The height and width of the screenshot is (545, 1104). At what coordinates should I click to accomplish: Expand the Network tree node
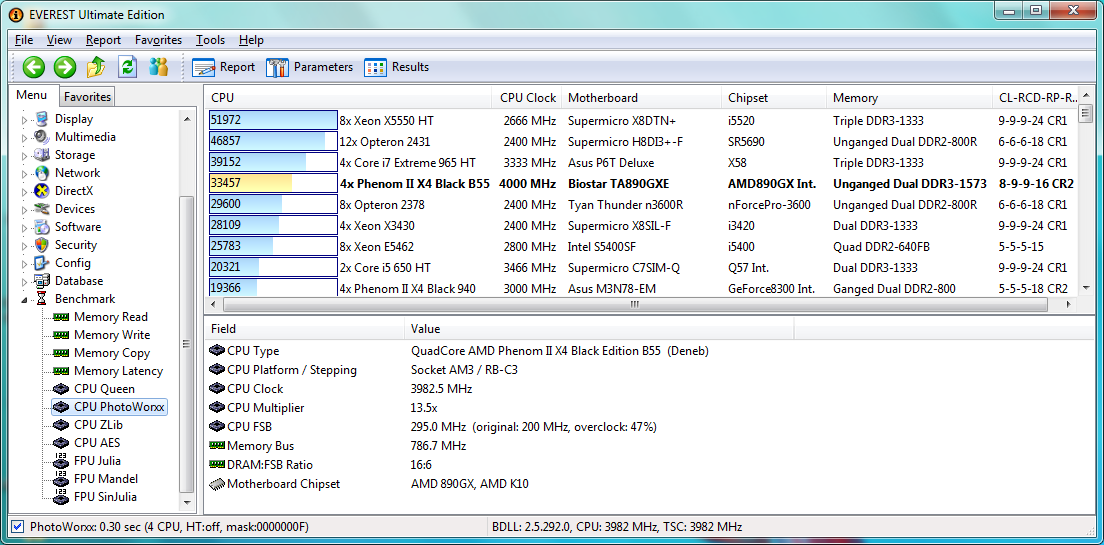[x=25, y=173]
